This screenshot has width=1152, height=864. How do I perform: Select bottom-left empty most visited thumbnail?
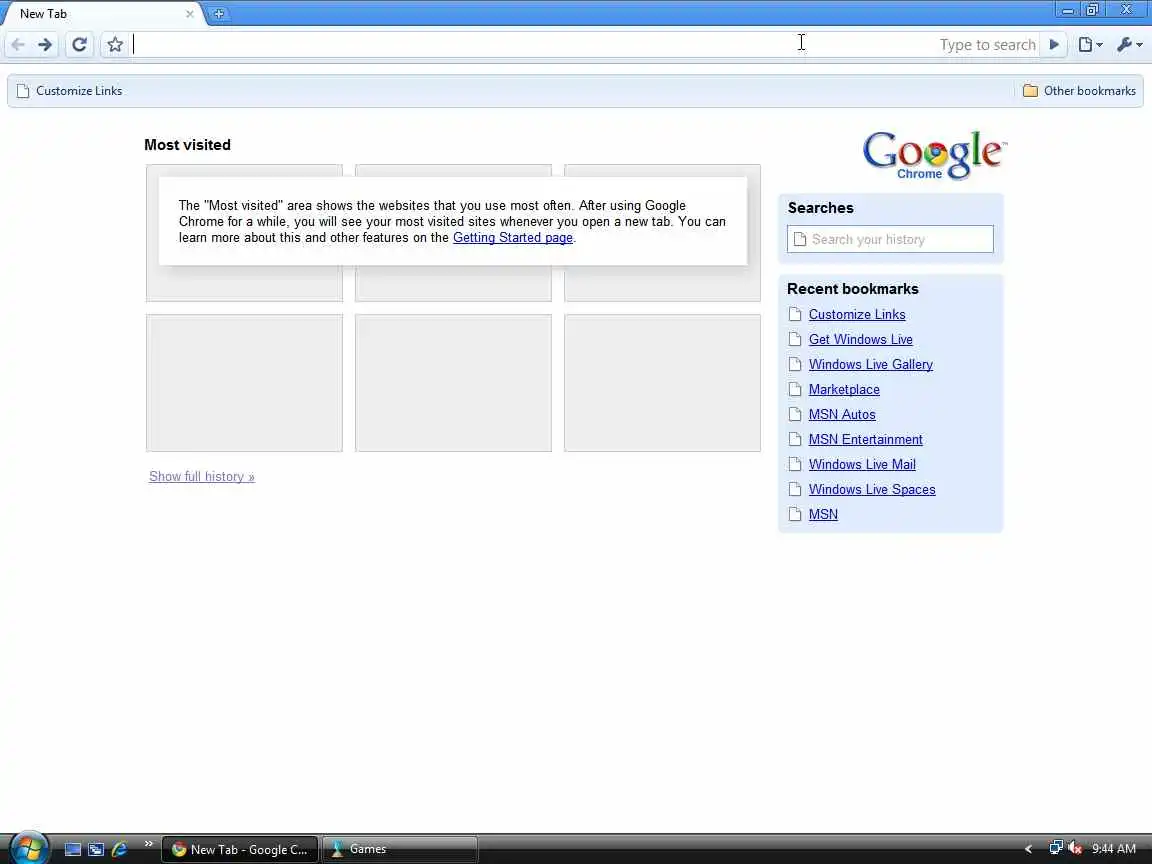244,383
